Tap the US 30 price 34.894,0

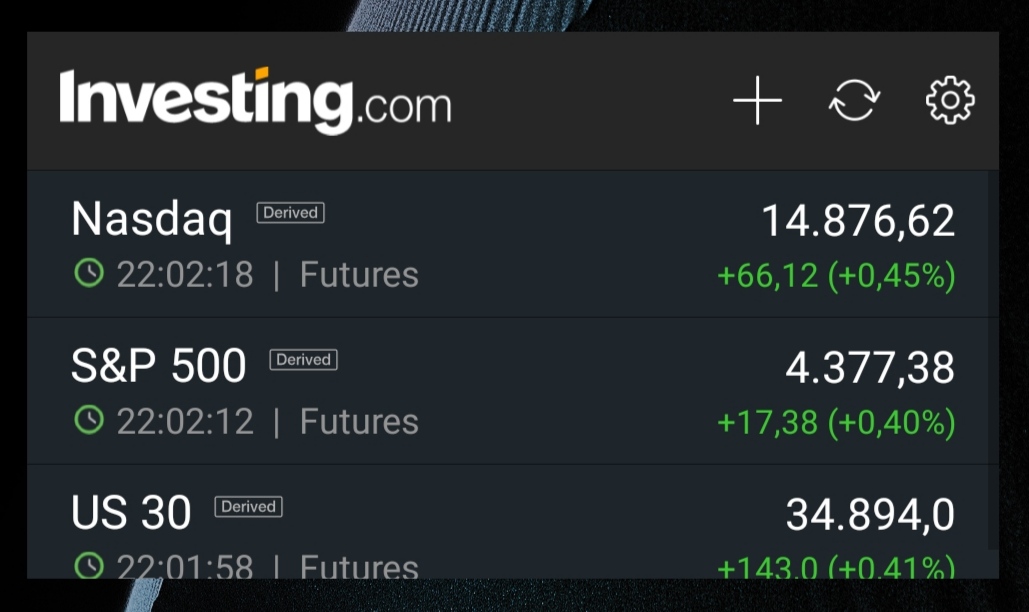869,514
